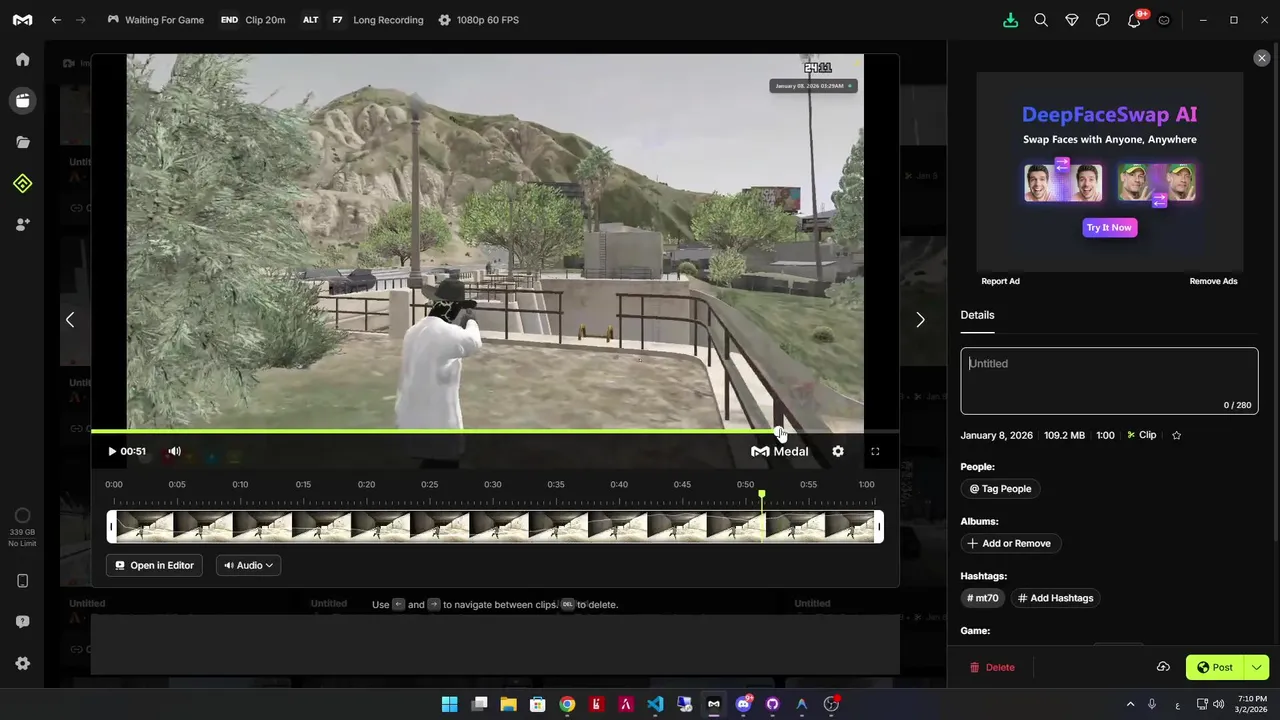Click the green diamond icon in sidebar
This screenshot has height=720, width=1280.
22,183
